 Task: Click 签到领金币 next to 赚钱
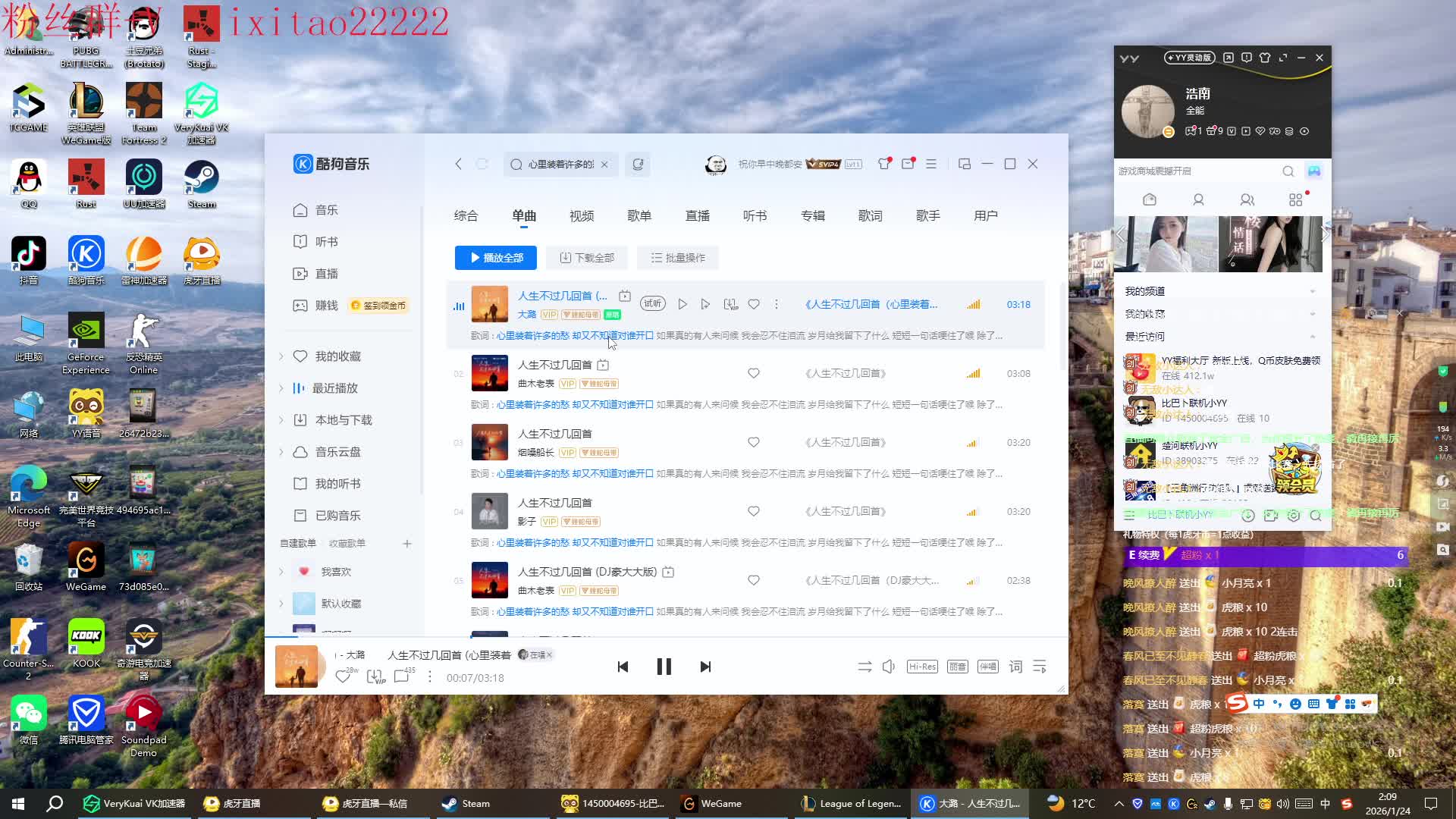[378, 305]
